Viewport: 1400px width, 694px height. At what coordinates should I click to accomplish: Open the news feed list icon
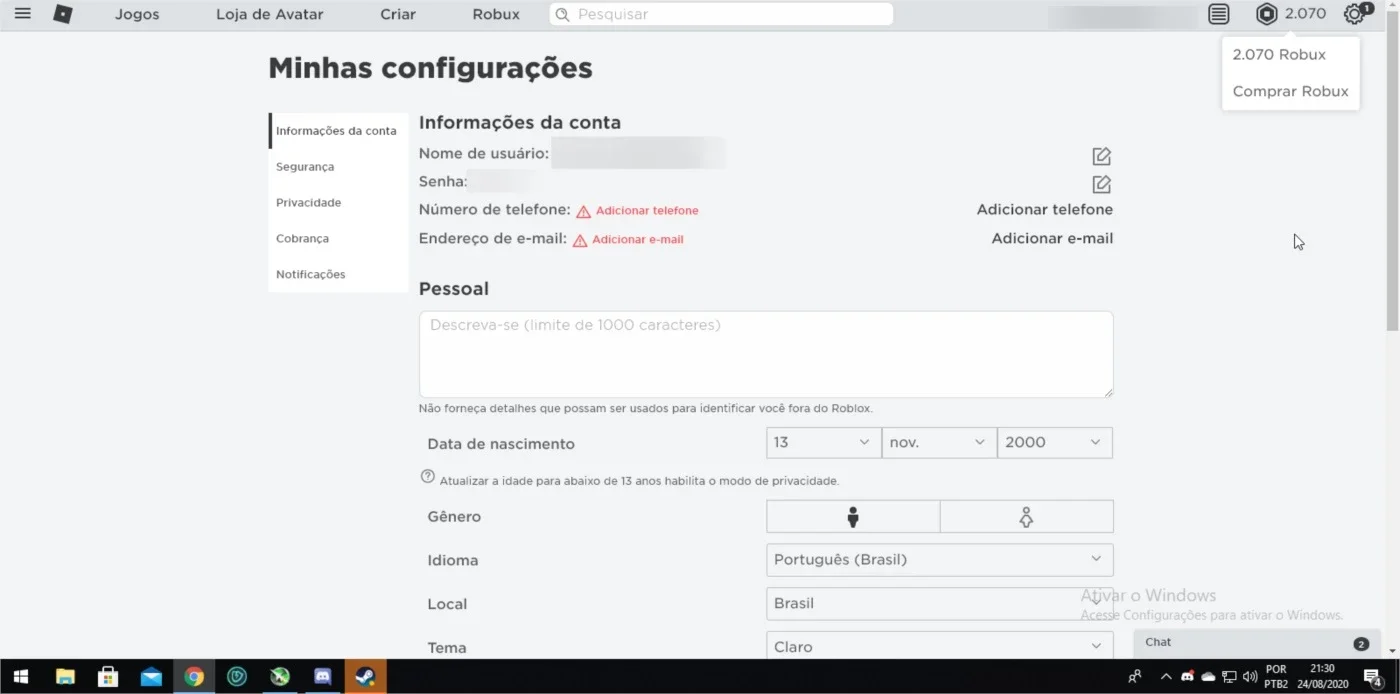pyautogui.click(x=1218, y=14)
